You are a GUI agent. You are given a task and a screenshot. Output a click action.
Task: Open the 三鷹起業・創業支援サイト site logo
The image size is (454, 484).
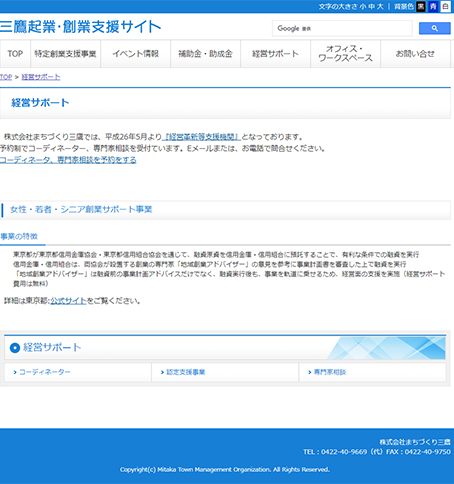[x=81, y=27]
